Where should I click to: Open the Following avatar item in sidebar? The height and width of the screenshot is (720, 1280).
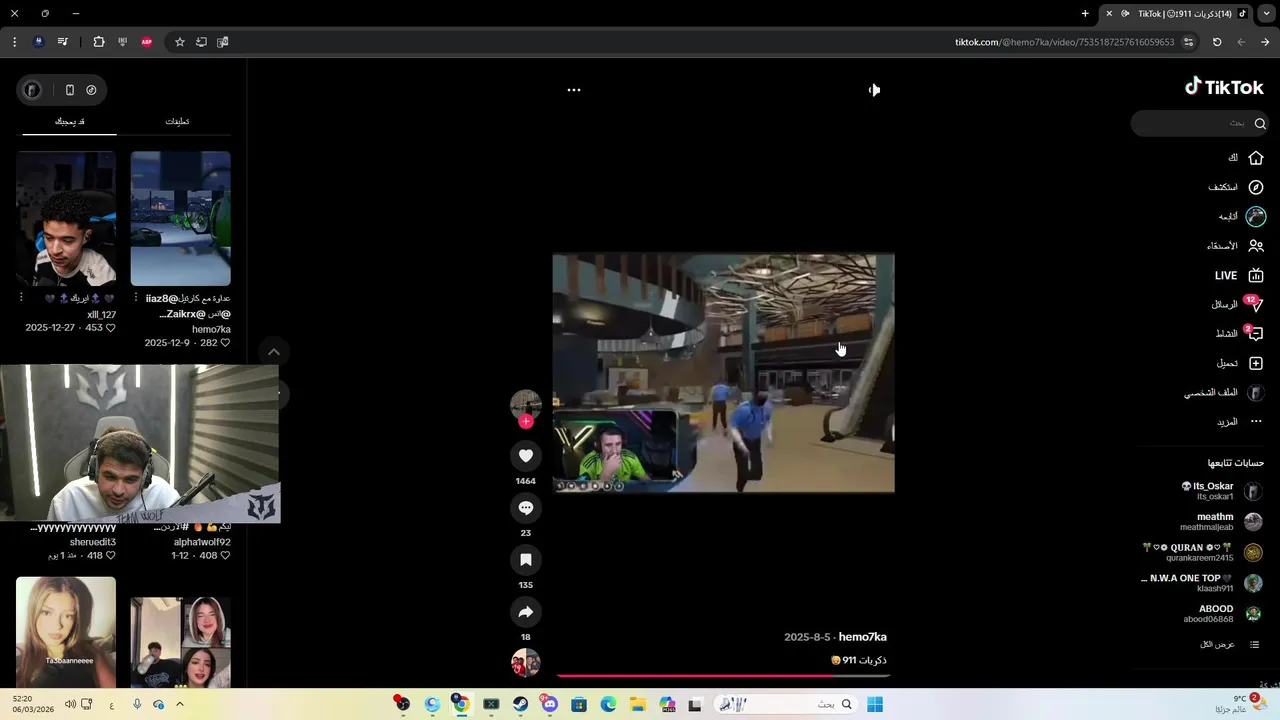click(x=1256, y=216)
